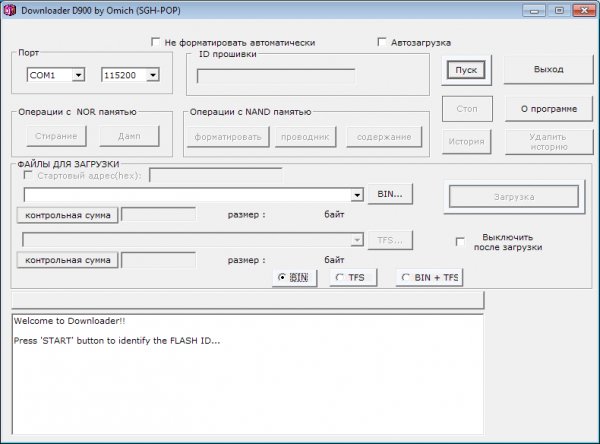Click the TFS checksum value field
Image resolution: width=600 pixels, height=444 pixels.
click(x=158, y=260)
